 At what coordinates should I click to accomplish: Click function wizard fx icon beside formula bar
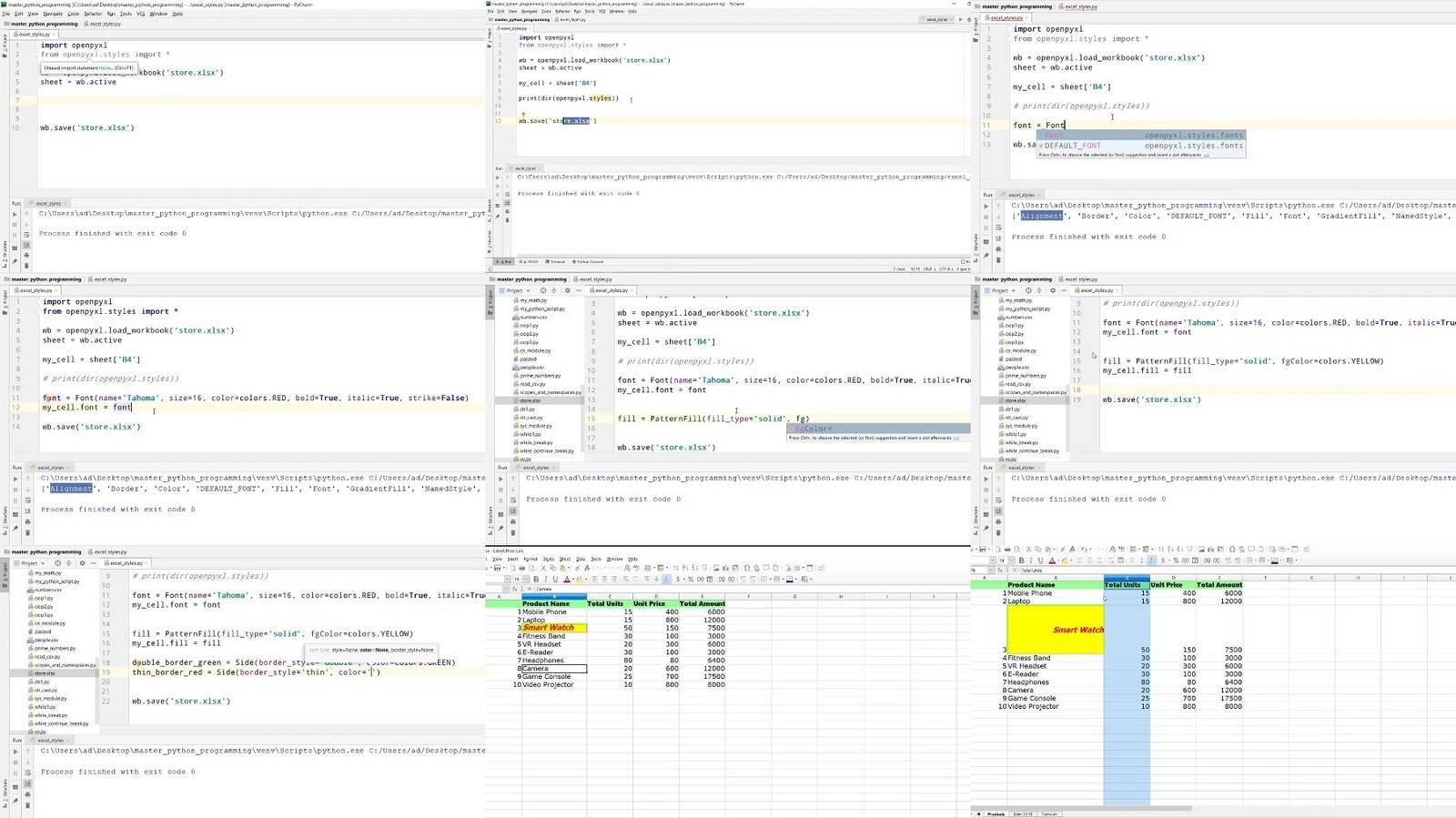point(515,589)
